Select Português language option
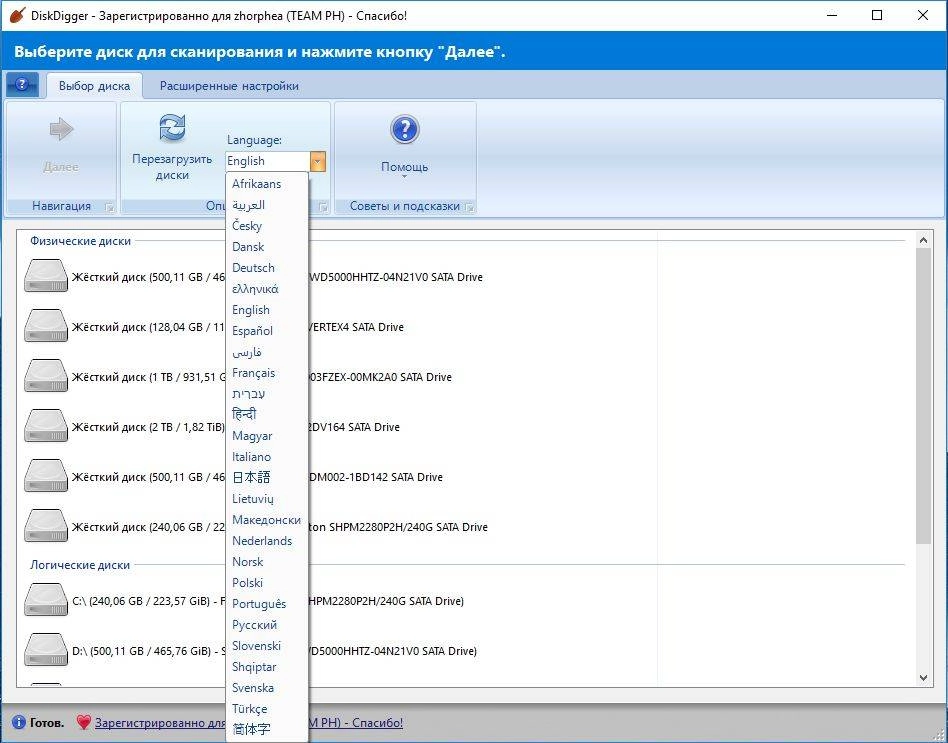 [x=267, y=603]
